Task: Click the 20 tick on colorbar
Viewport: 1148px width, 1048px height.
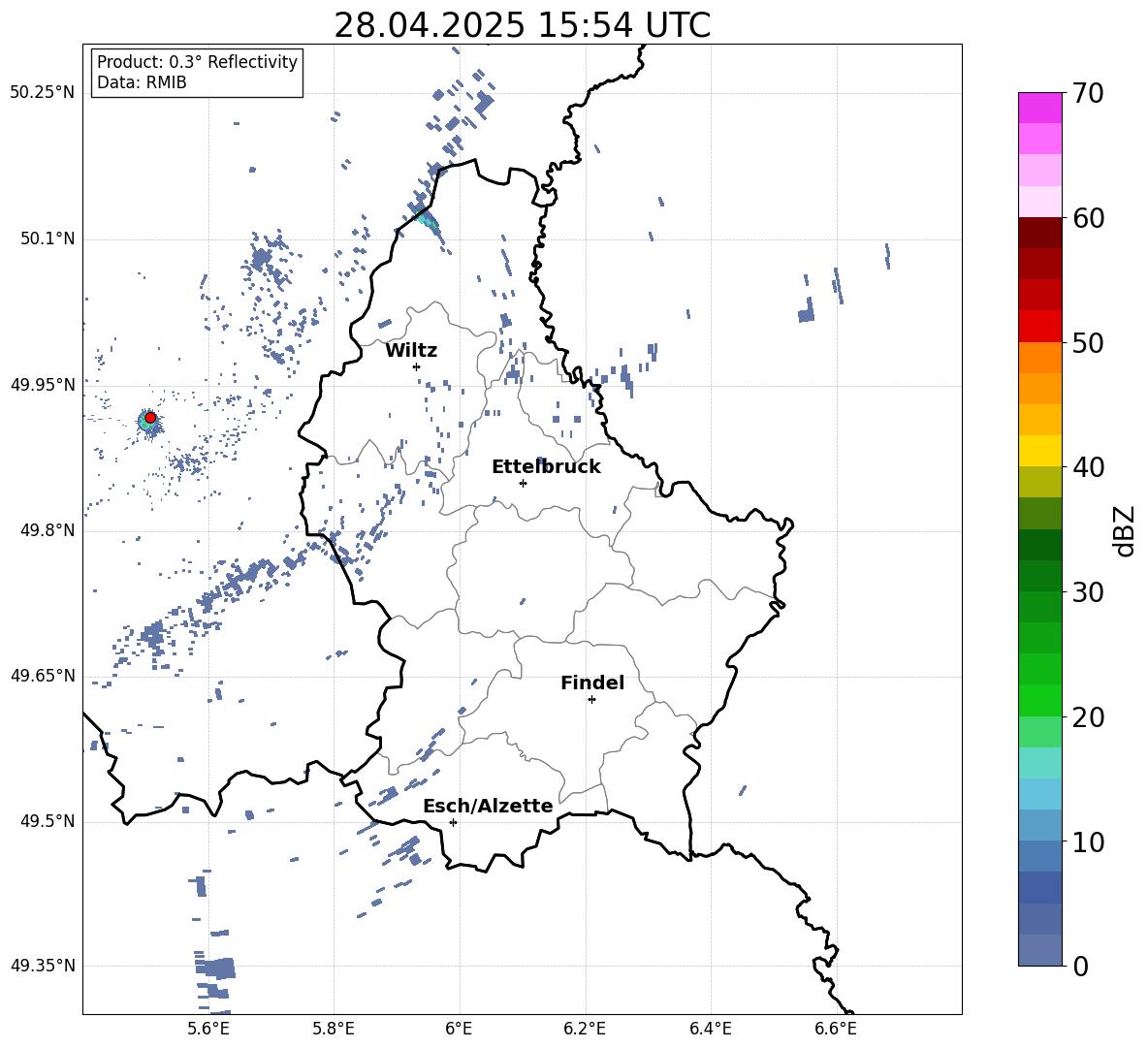Action: click(1088, 717)
